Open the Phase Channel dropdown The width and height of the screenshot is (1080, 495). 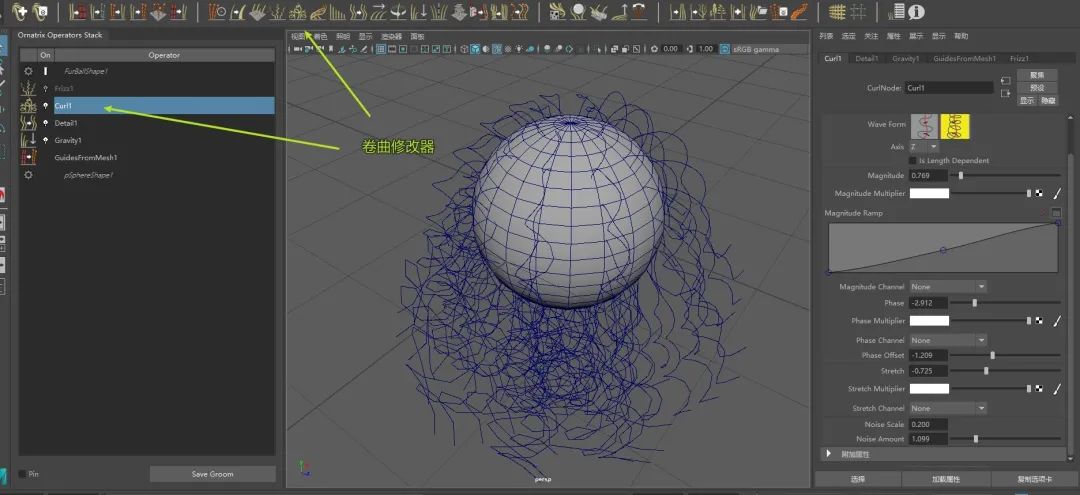pos(948,340)
